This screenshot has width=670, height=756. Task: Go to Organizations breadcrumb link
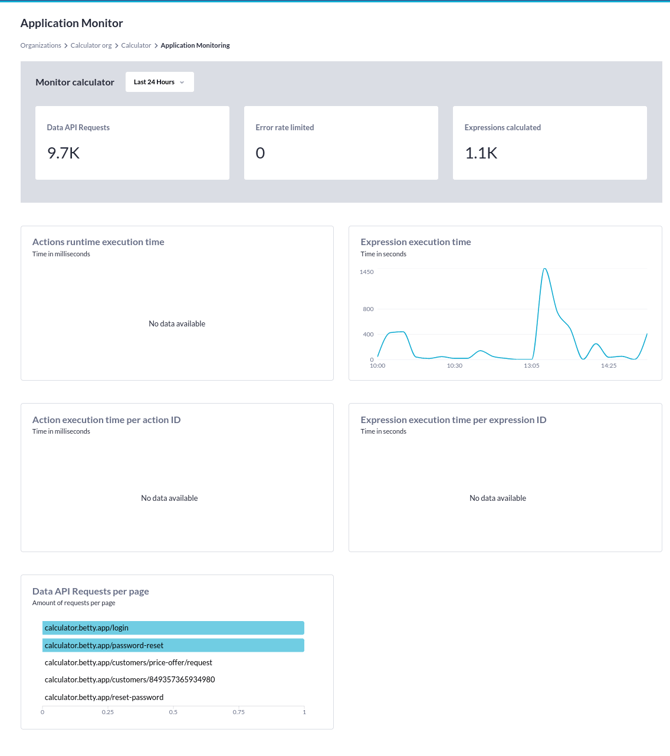click(41, 45)
